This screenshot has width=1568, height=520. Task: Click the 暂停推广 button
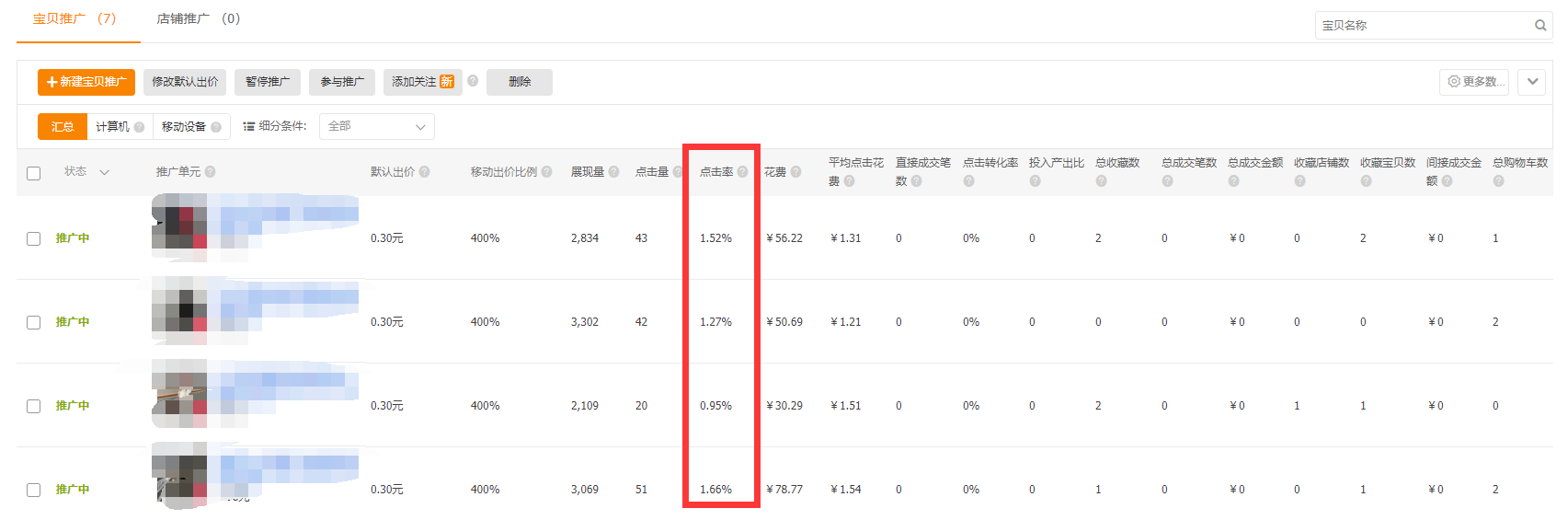[268, 82]
